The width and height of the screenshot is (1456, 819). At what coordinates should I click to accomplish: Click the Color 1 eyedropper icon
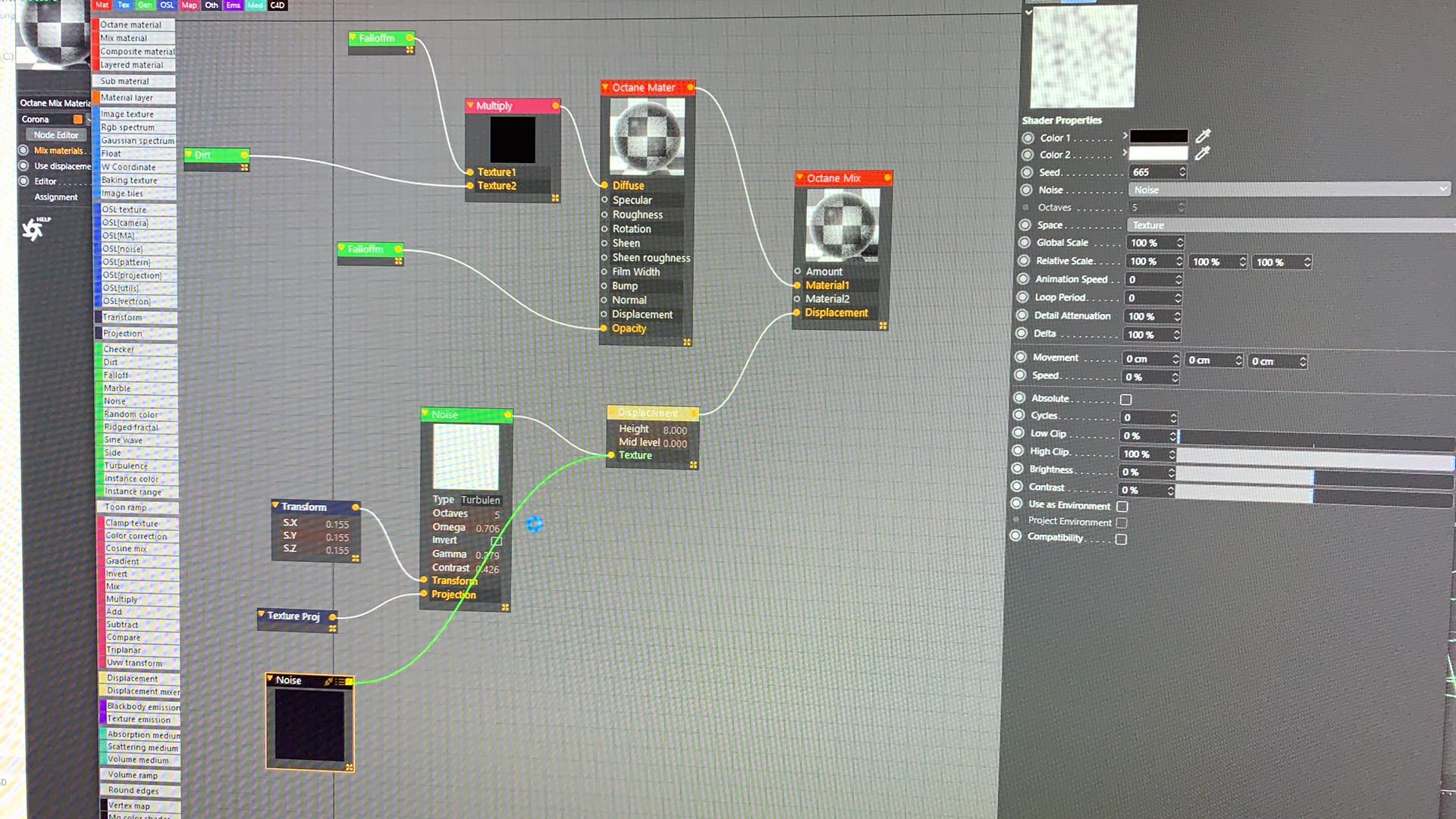pyautogui.click(x=1203, y=136)
